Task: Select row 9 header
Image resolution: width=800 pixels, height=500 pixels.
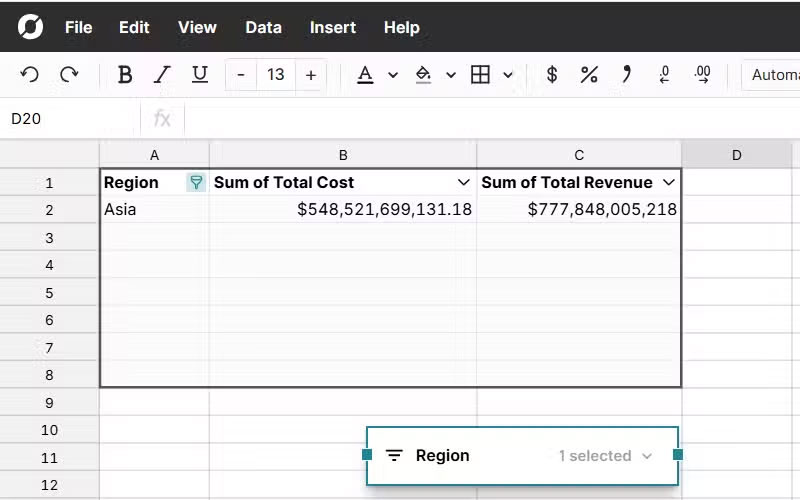Action: tap(49, 403)
